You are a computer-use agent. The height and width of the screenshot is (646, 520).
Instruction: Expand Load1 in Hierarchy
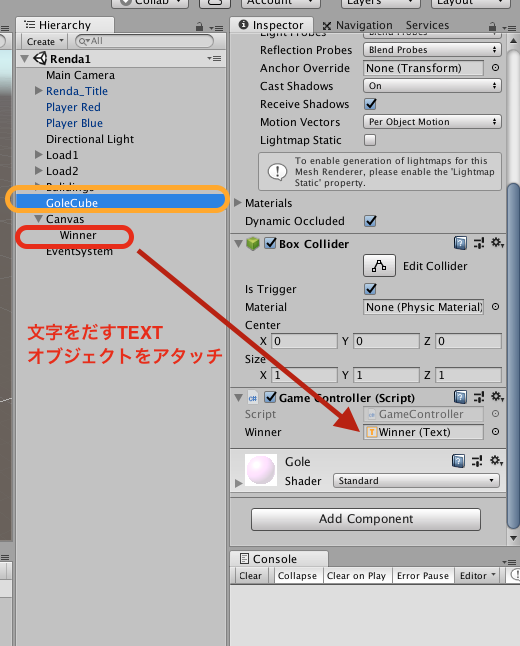pos(38,155)
